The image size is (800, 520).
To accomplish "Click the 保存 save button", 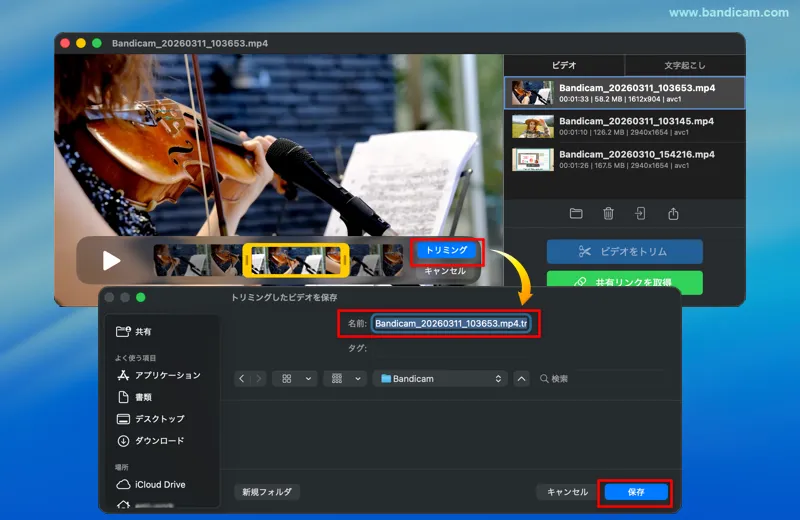I will pos(636,492).
